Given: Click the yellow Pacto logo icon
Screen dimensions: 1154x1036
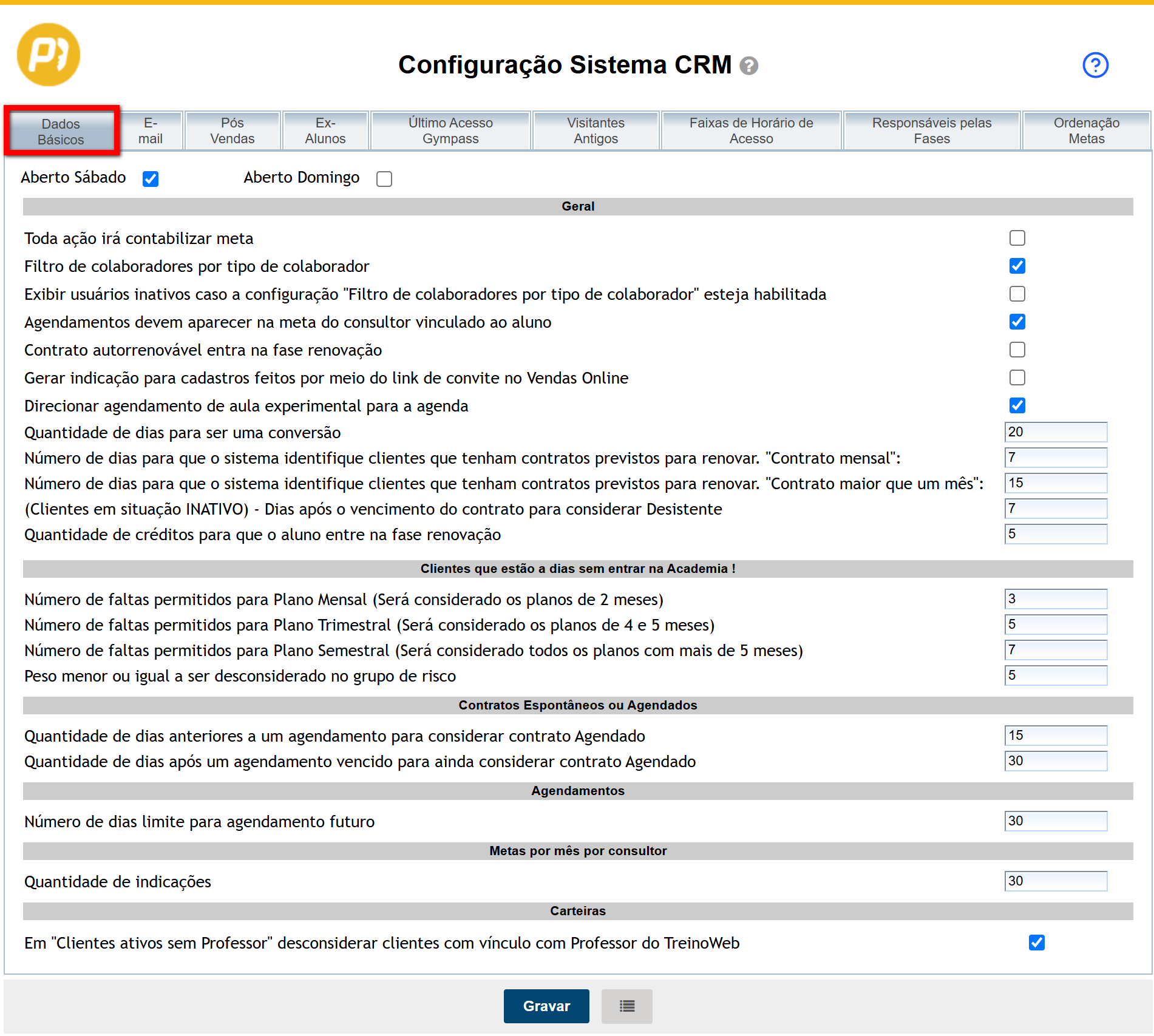Looking at the screenshot, I should (48, 55).
